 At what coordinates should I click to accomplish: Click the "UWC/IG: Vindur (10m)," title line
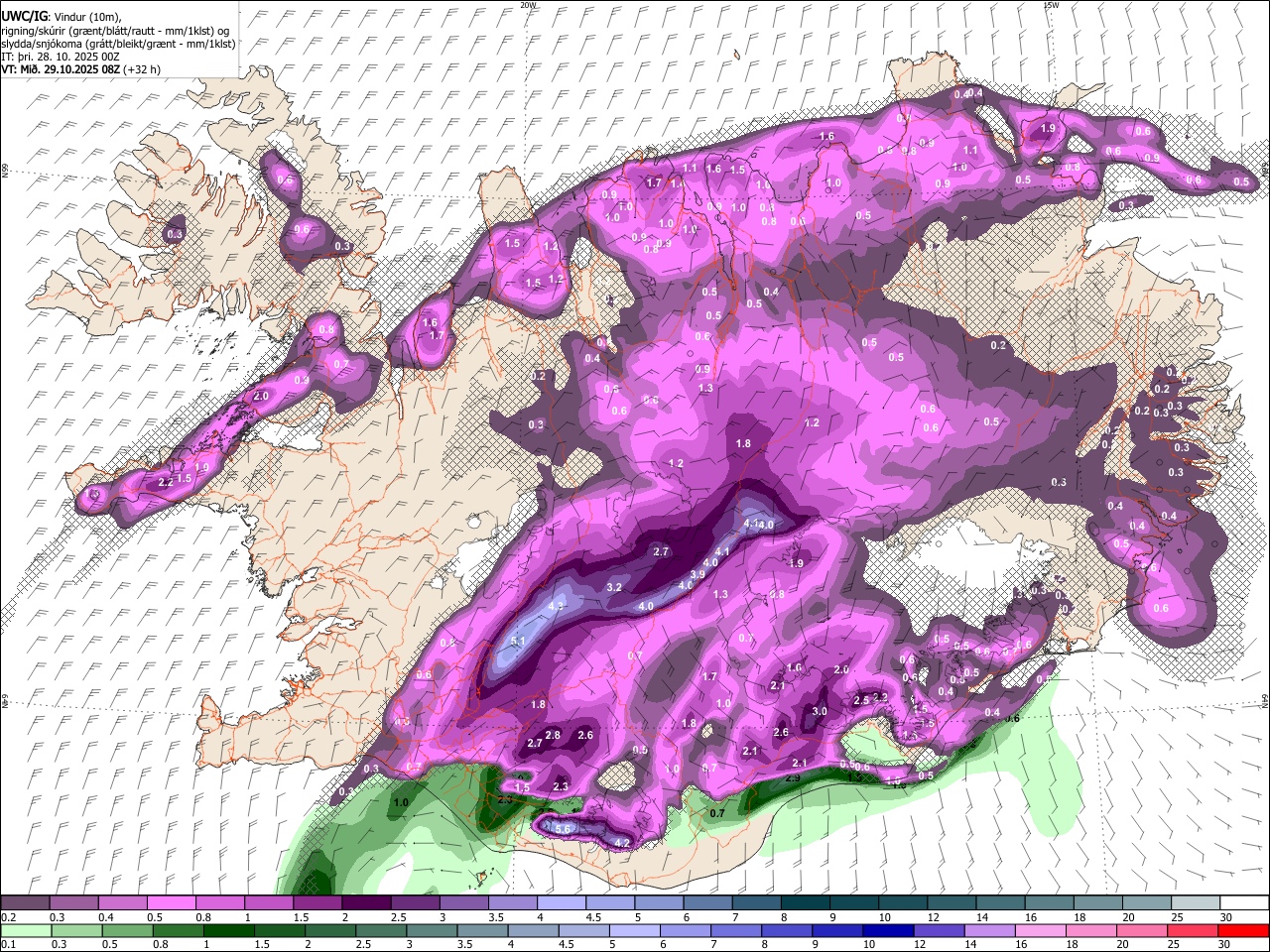click(x=60, y=17)
